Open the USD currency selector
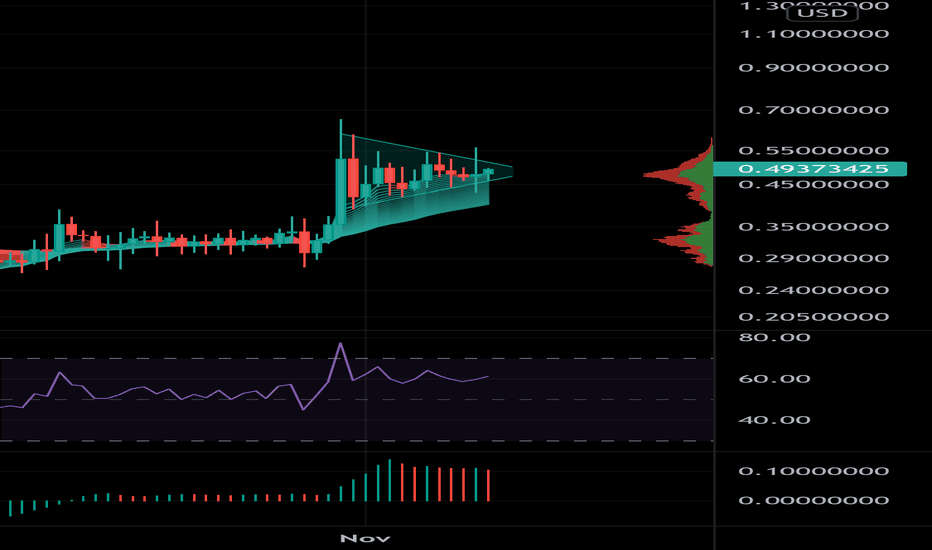Viewport: 932px width, 550px height. (822, 13)
